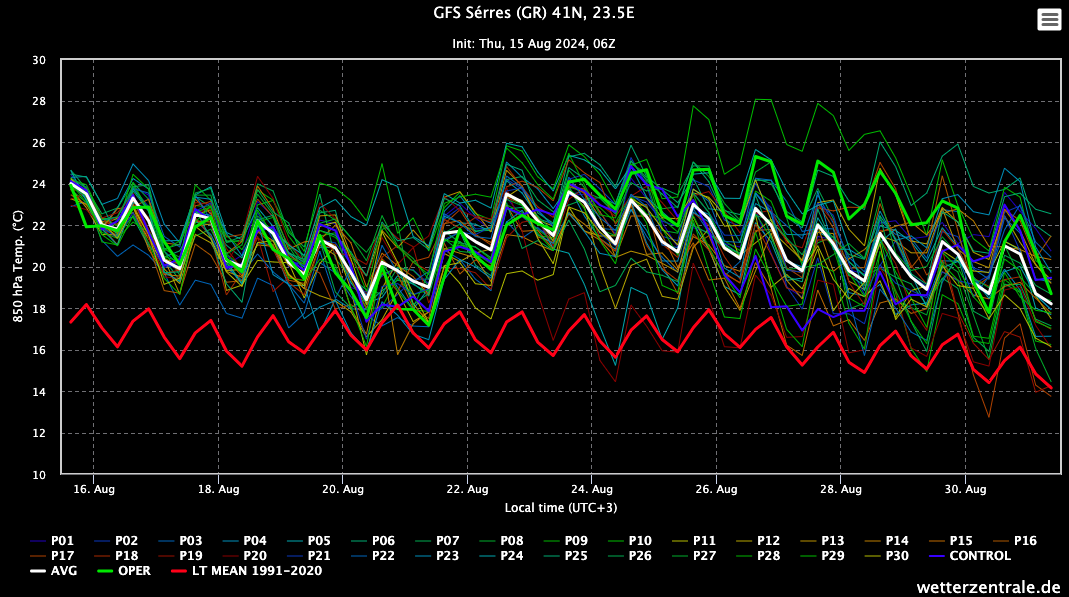This screenshot has height=597, width=1069.
Task: Hide the P12 legend entry
Action: click(x=758, y=540)
